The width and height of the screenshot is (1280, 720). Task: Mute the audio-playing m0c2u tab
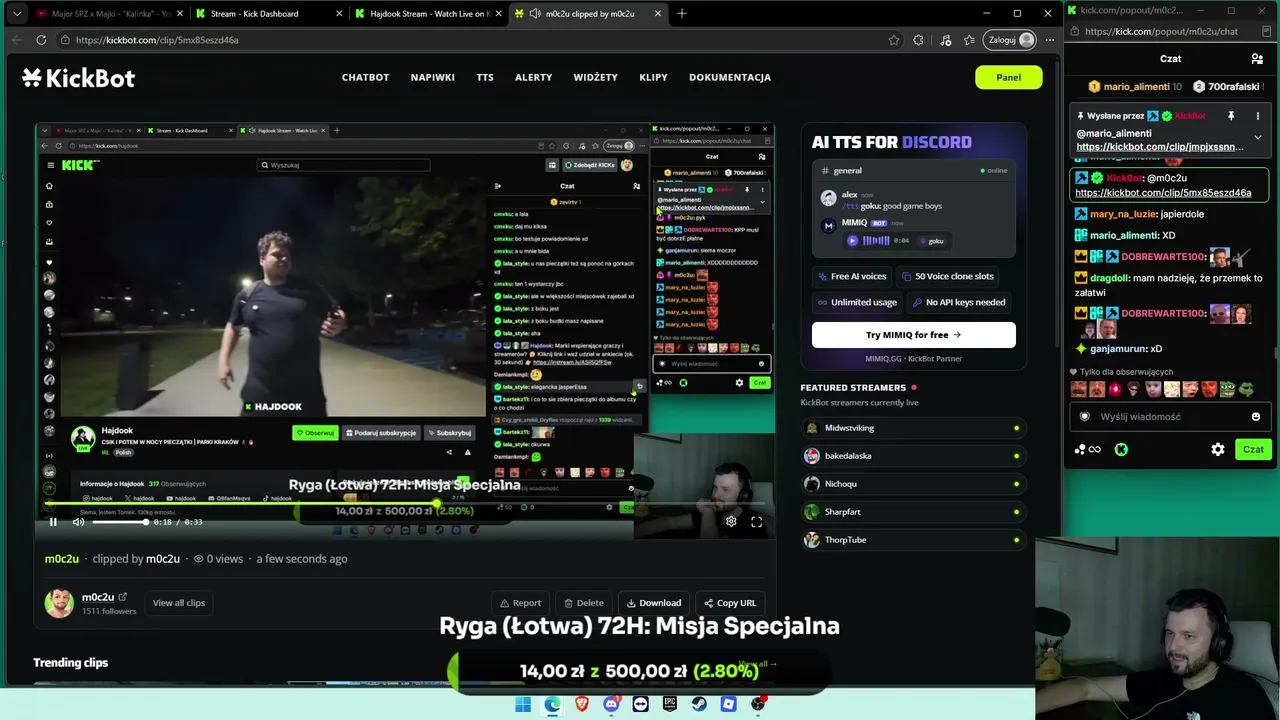pos(535,14)
